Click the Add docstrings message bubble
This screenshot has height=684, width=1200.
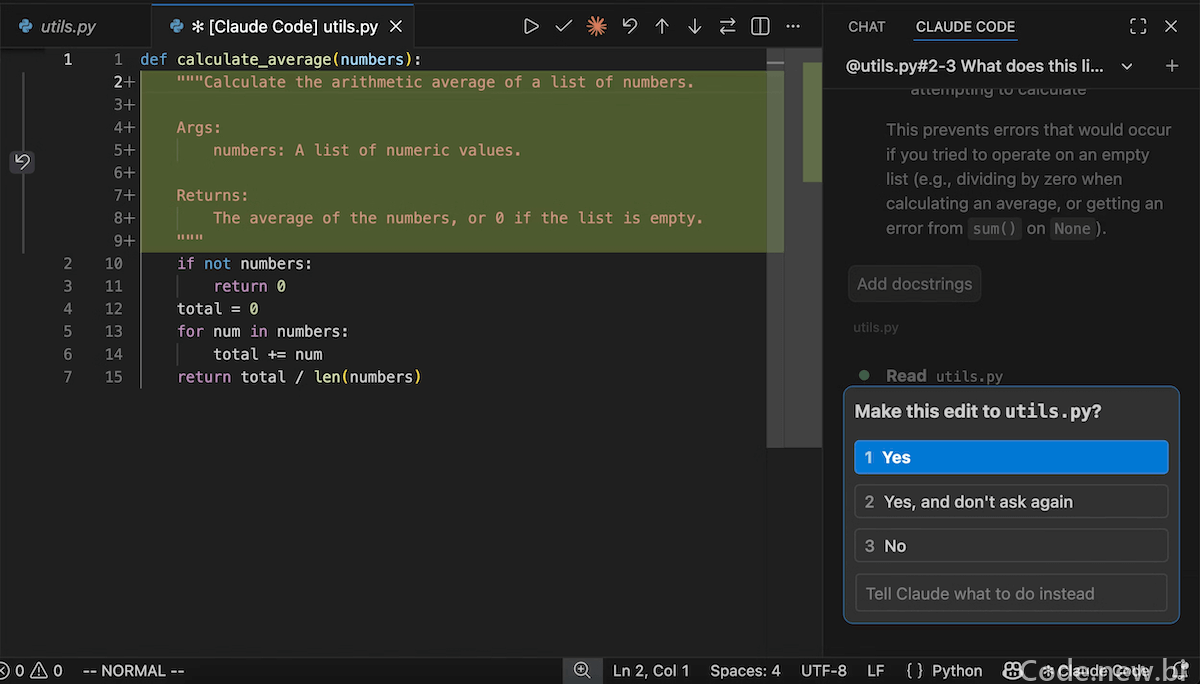click(914, 284)
